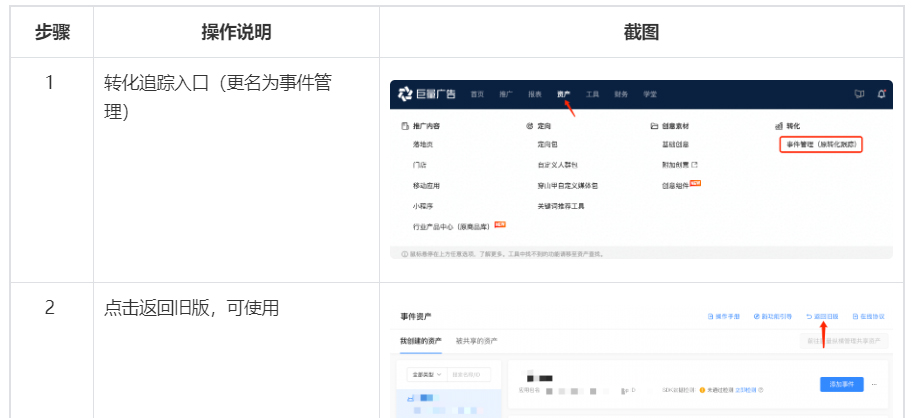Click the 巨量广告 logo in header
Screen dimensions: 912x418
click(x=427, y=94)
